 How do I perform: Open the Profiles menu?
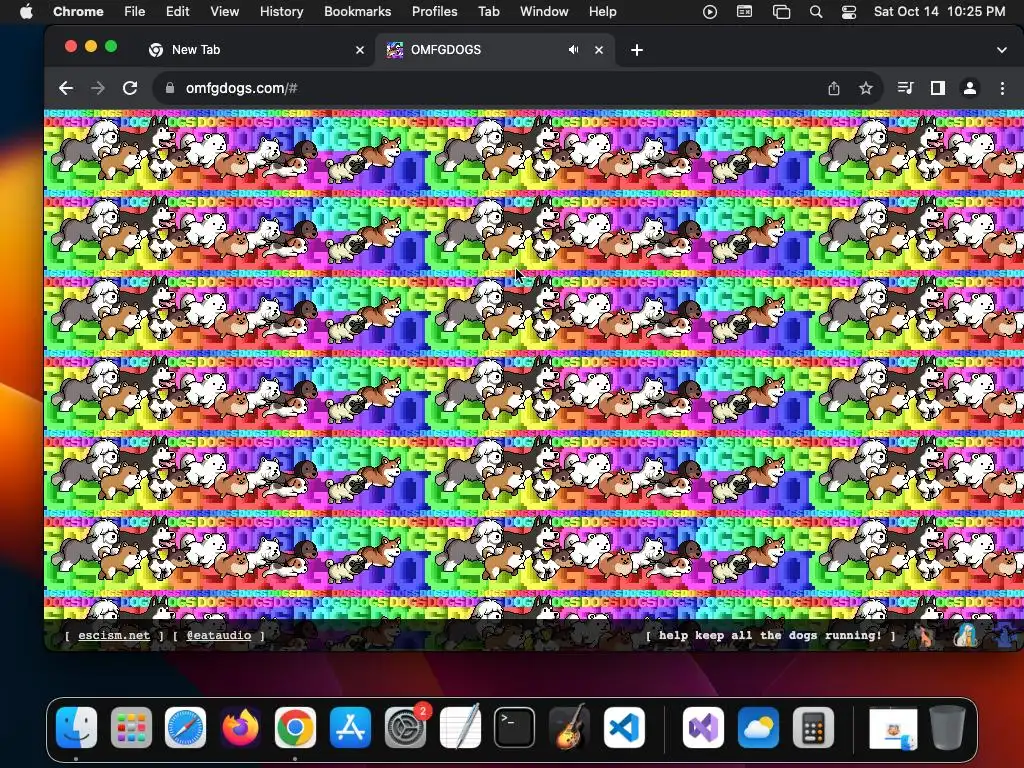[434, 11]
